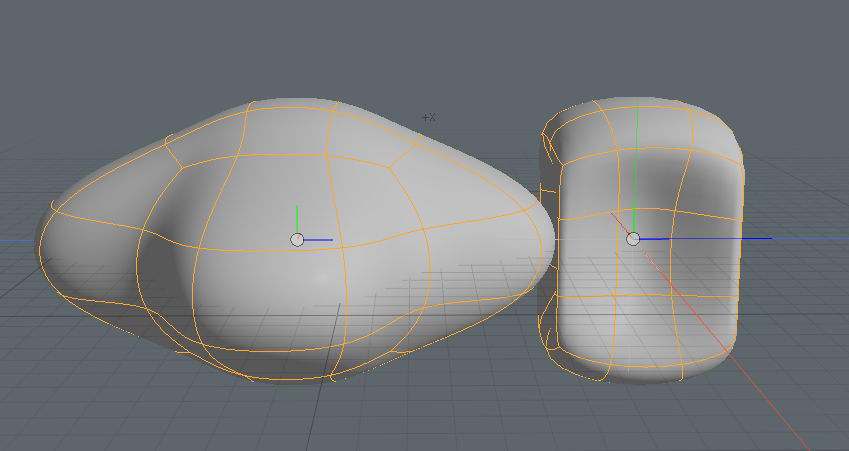Viewport: 849px width, 451px height.
Task: Grab the tall green axis on cylinder mesh
Action: point(636,166)
